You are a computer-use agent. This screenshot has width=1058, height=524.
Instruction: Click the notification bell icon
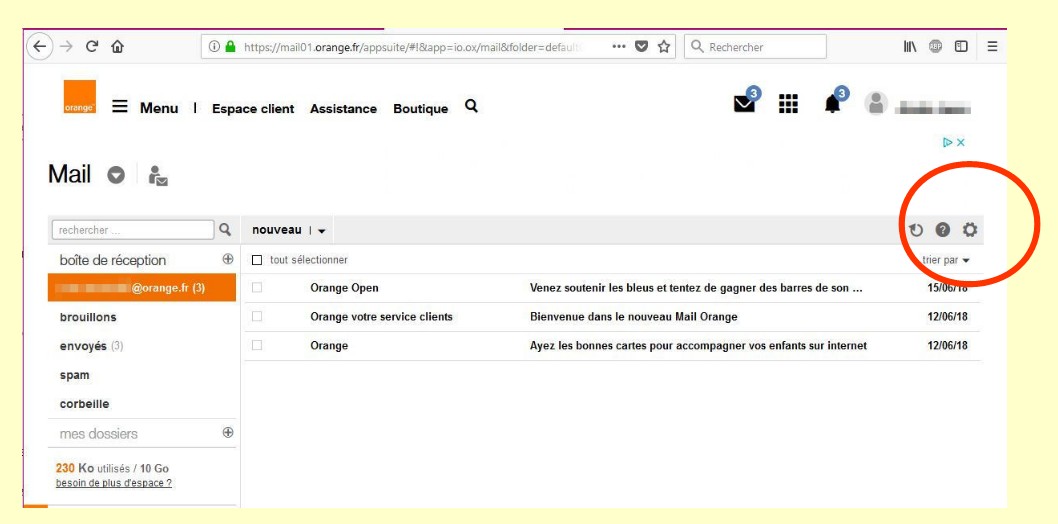tap(833, 106)
